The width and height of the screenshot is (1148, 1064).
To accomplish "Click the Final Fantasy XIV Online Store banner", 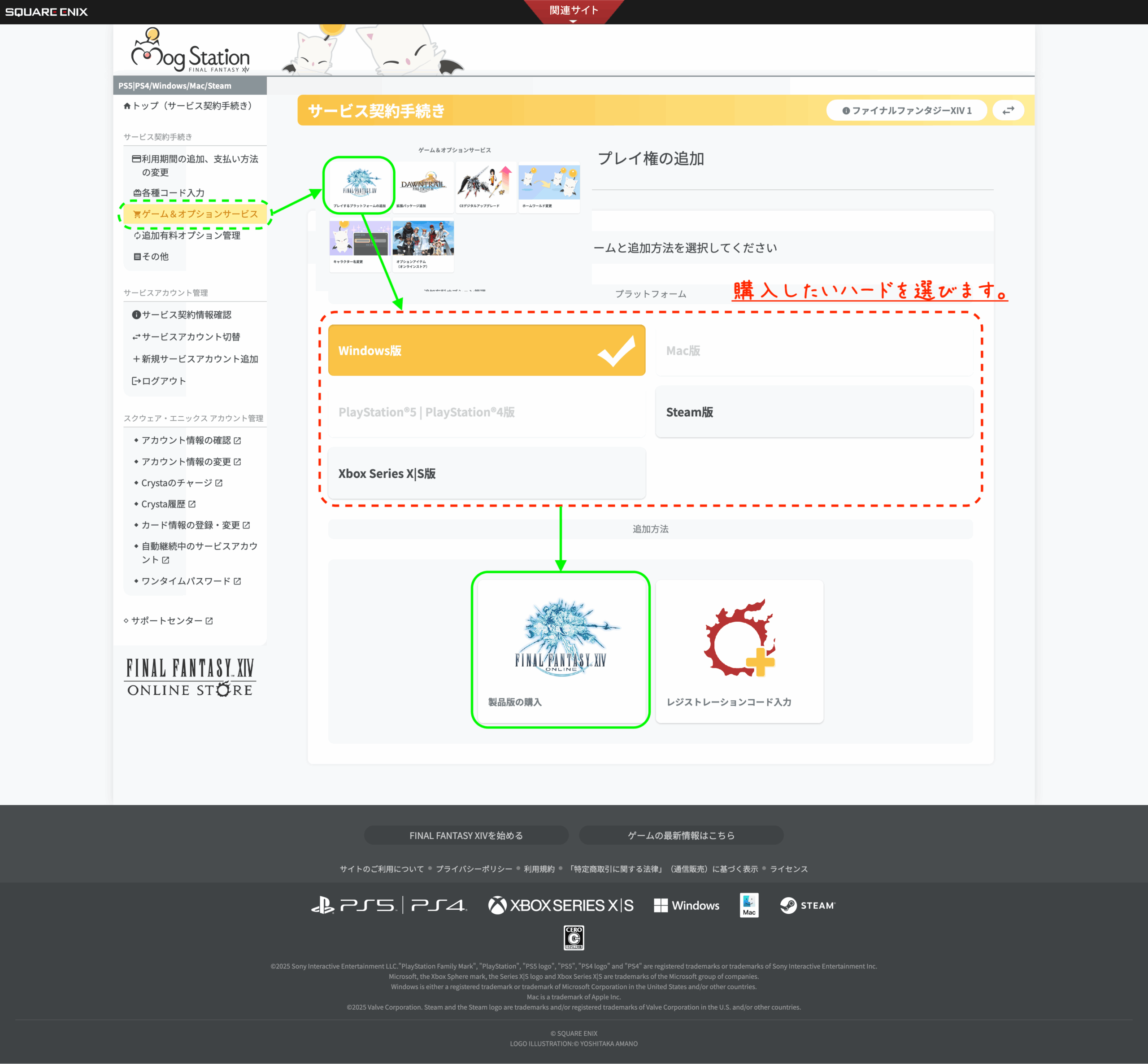I will (190, 677).
